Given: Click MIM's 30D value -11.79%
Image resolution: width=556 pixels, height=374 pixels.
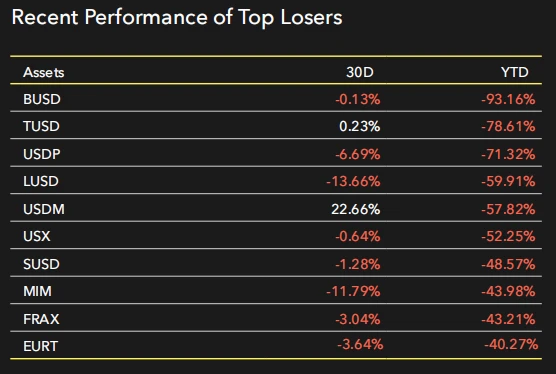Looking at the screenshot, I should tap(353, 291).
